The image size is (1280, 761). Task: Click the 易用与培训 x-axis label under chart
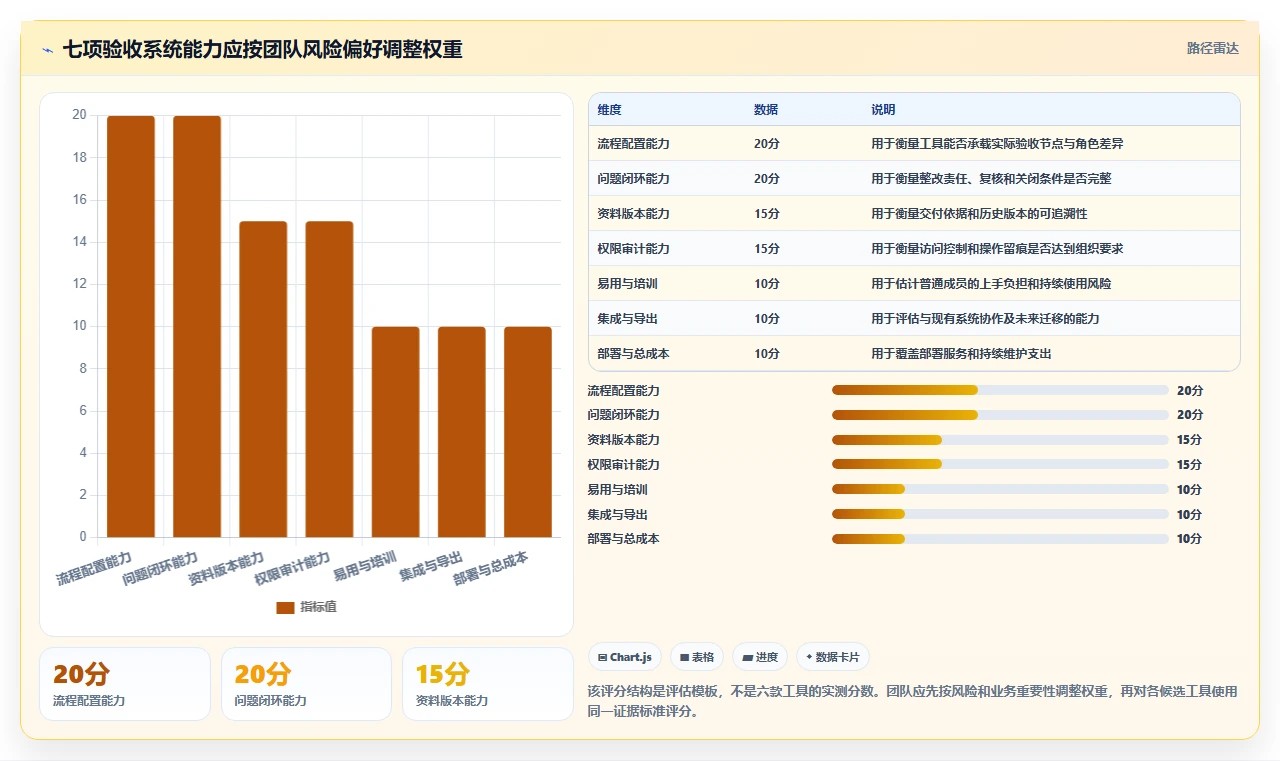click(366, 564)
